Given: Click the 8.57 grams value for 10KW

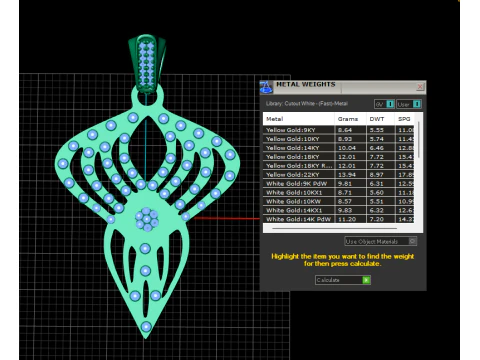Looking at the screenshot, I should pos(345,201).
